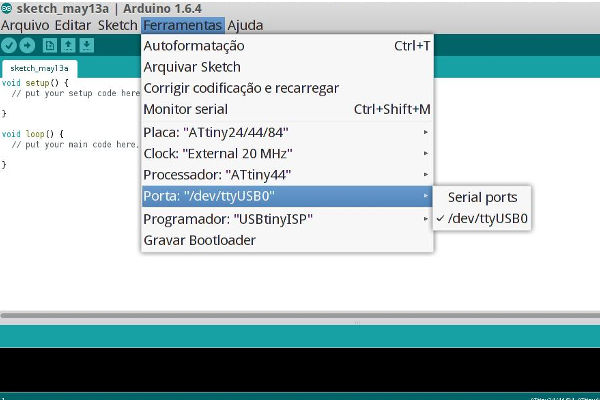Image resolution: width=600 pixels, height=400 pixels.
Task: Save the sketch with the down-arrow icon
Action: point(87,46)
